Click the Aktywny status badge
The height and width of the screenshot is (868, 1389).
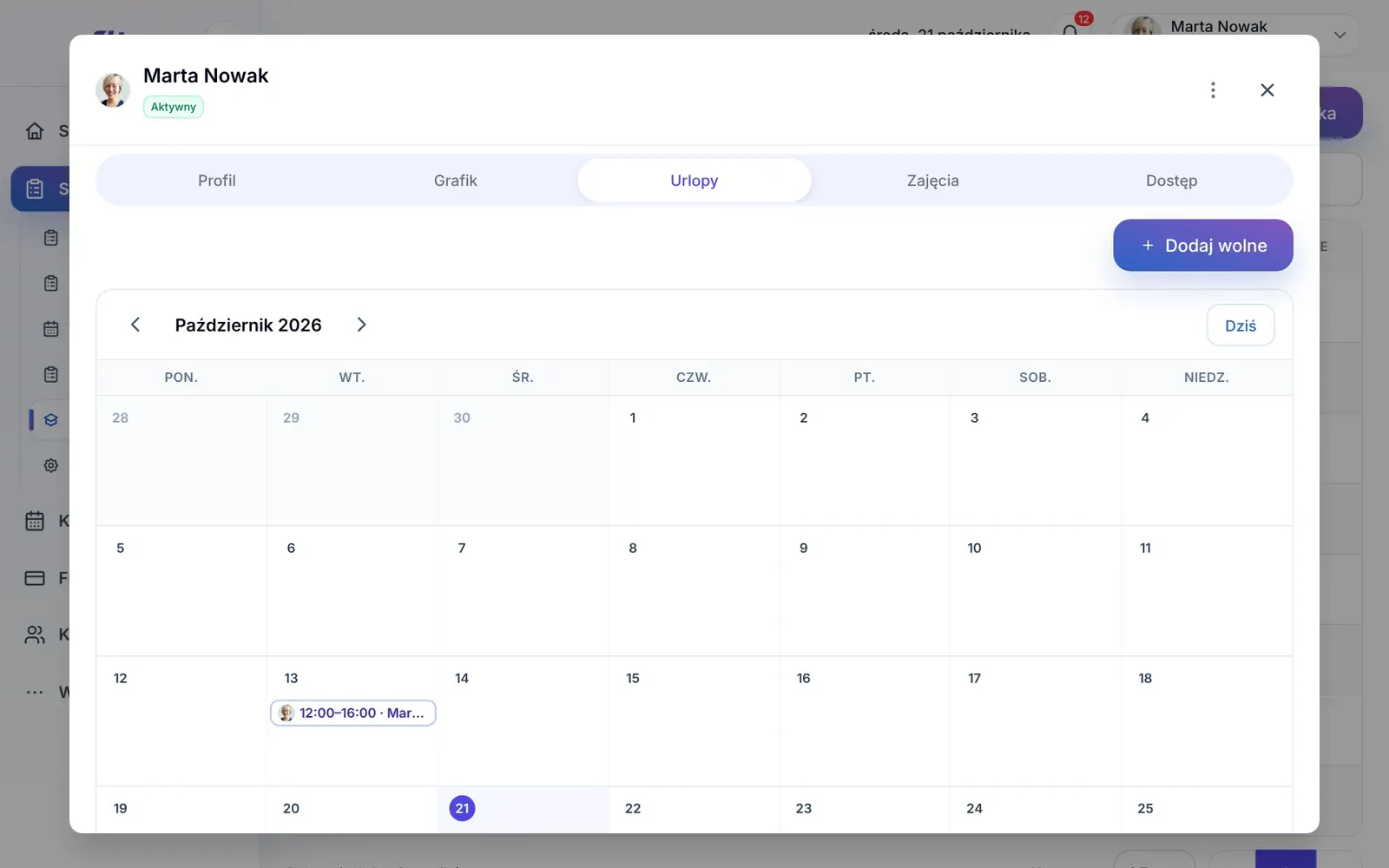[x=174, y=107]
